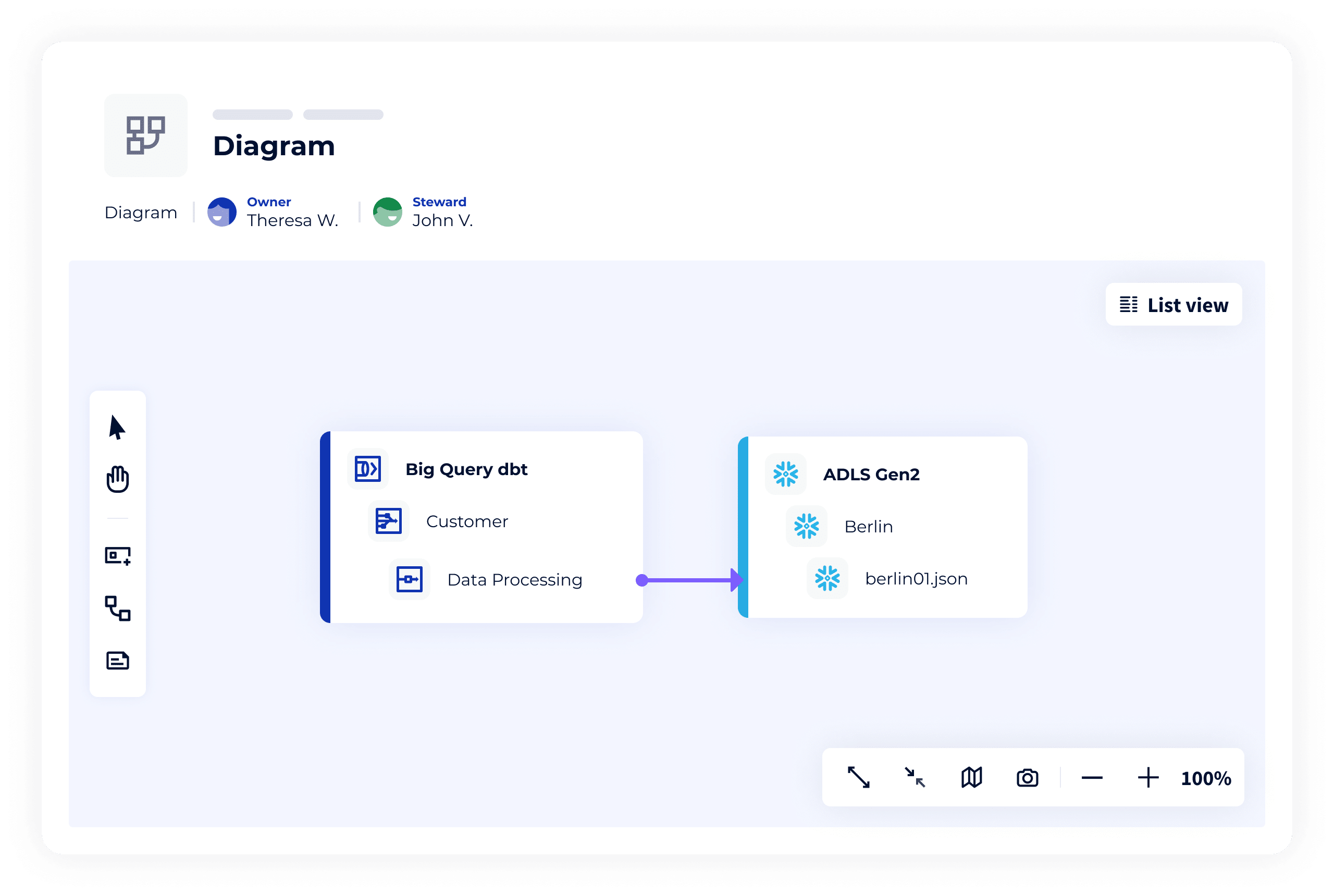Screen dimensions: 1334x896
Task: Click the expand to fullscreen arrows icon
Action: click(858, 778)
